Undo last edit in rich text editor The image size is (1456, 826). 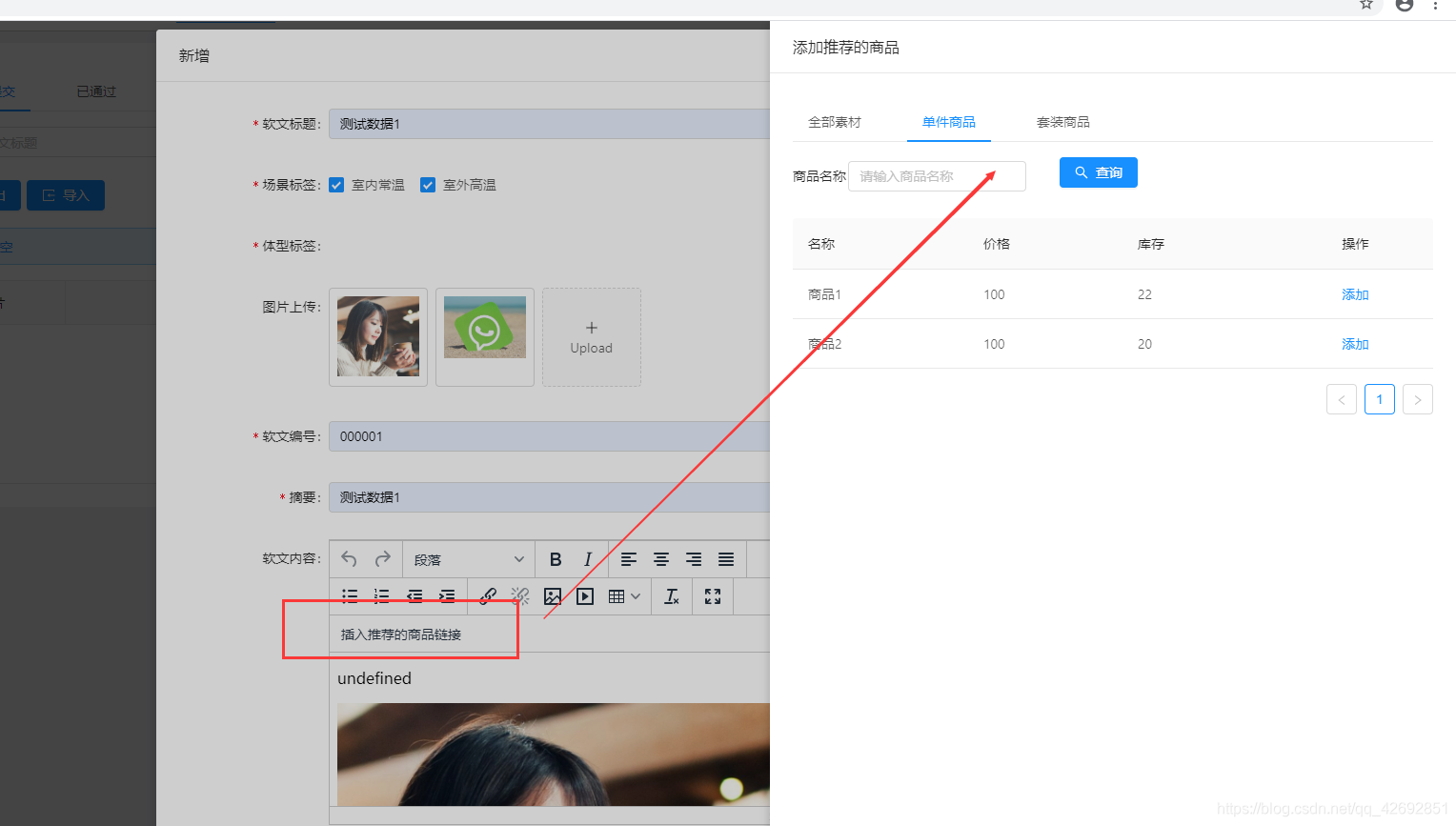[349, 559]
